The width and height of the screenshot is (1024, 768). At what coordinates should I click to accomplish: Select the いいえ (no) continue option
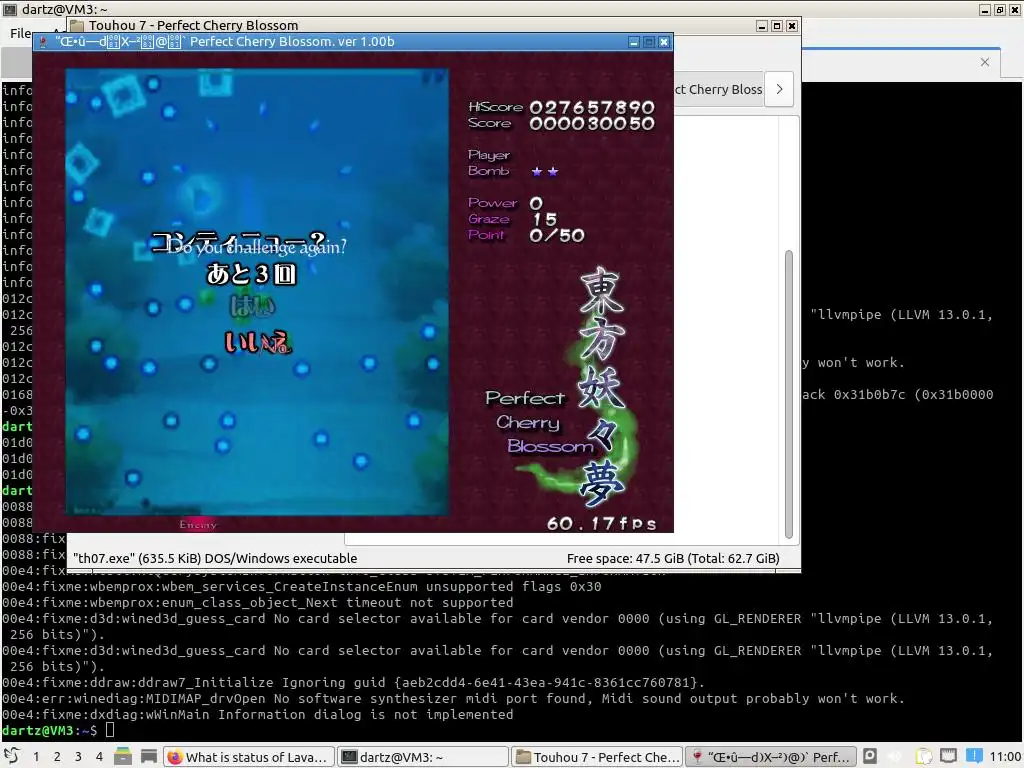(257, 342)
